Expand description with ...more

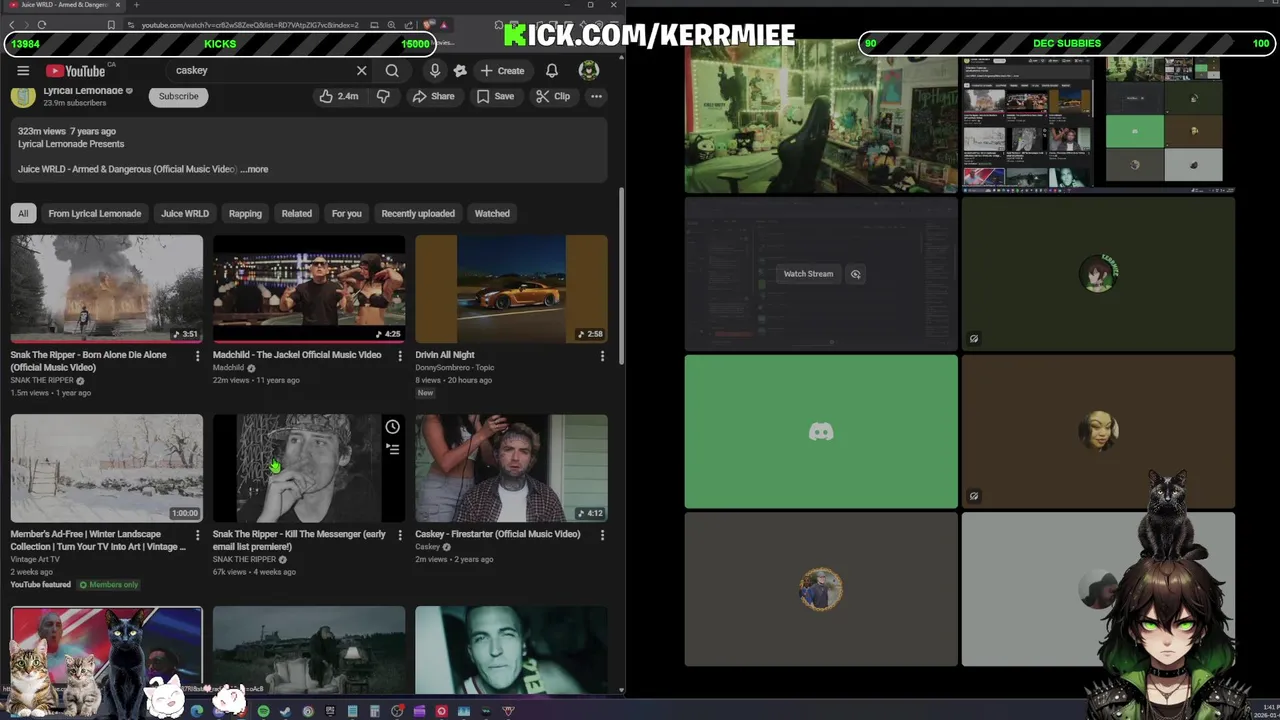click(255, 169)
